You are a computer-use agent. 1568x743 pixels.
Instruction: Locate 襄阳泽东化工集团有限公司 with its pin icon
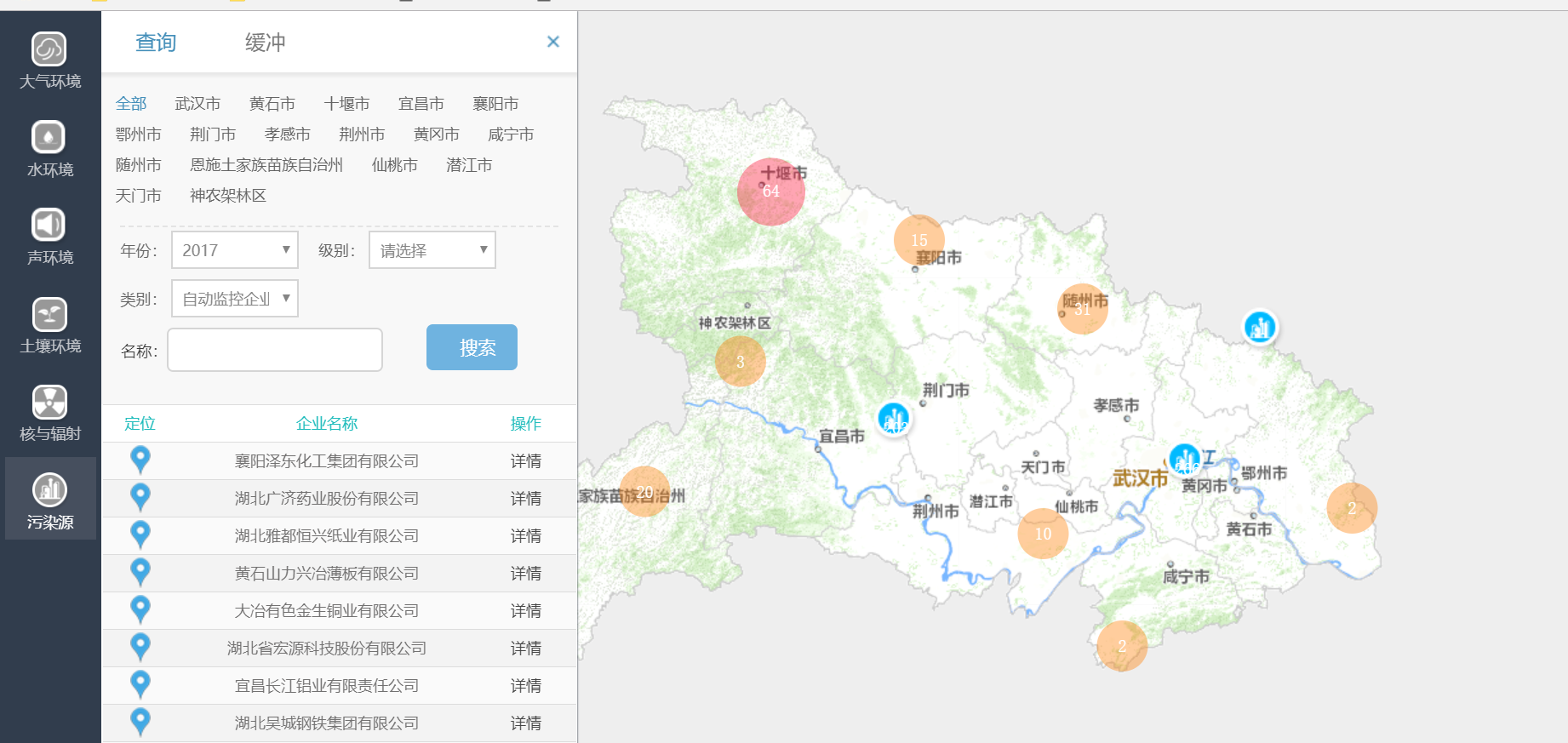click(x=140, y=460)
